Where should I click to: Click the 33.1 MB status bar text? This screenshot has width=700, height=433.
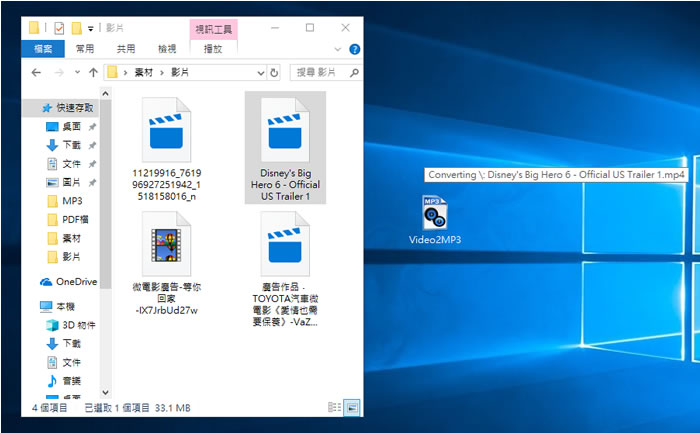pos(172,408)
